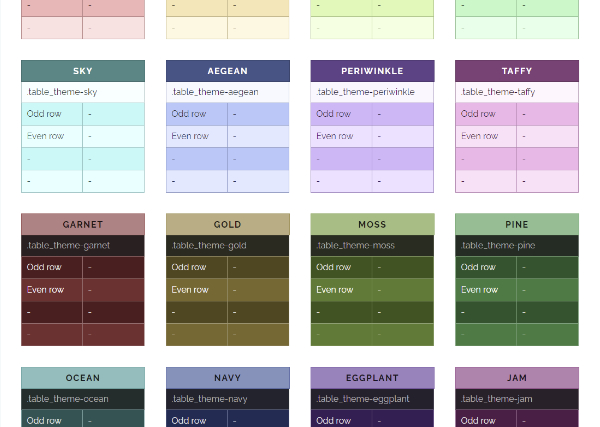Click 'Odd row' cell in Eggplant table

tap(341, 419)
